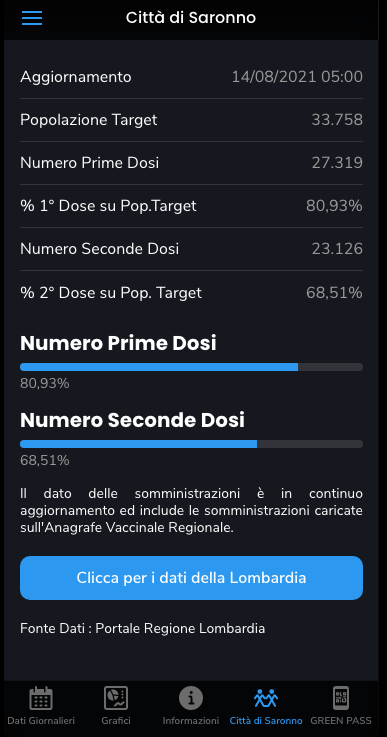Screen dimensions: 387x737
Task: Select the % 1° Dose su Pop.Target row
Action: click(x=191, y=206)
